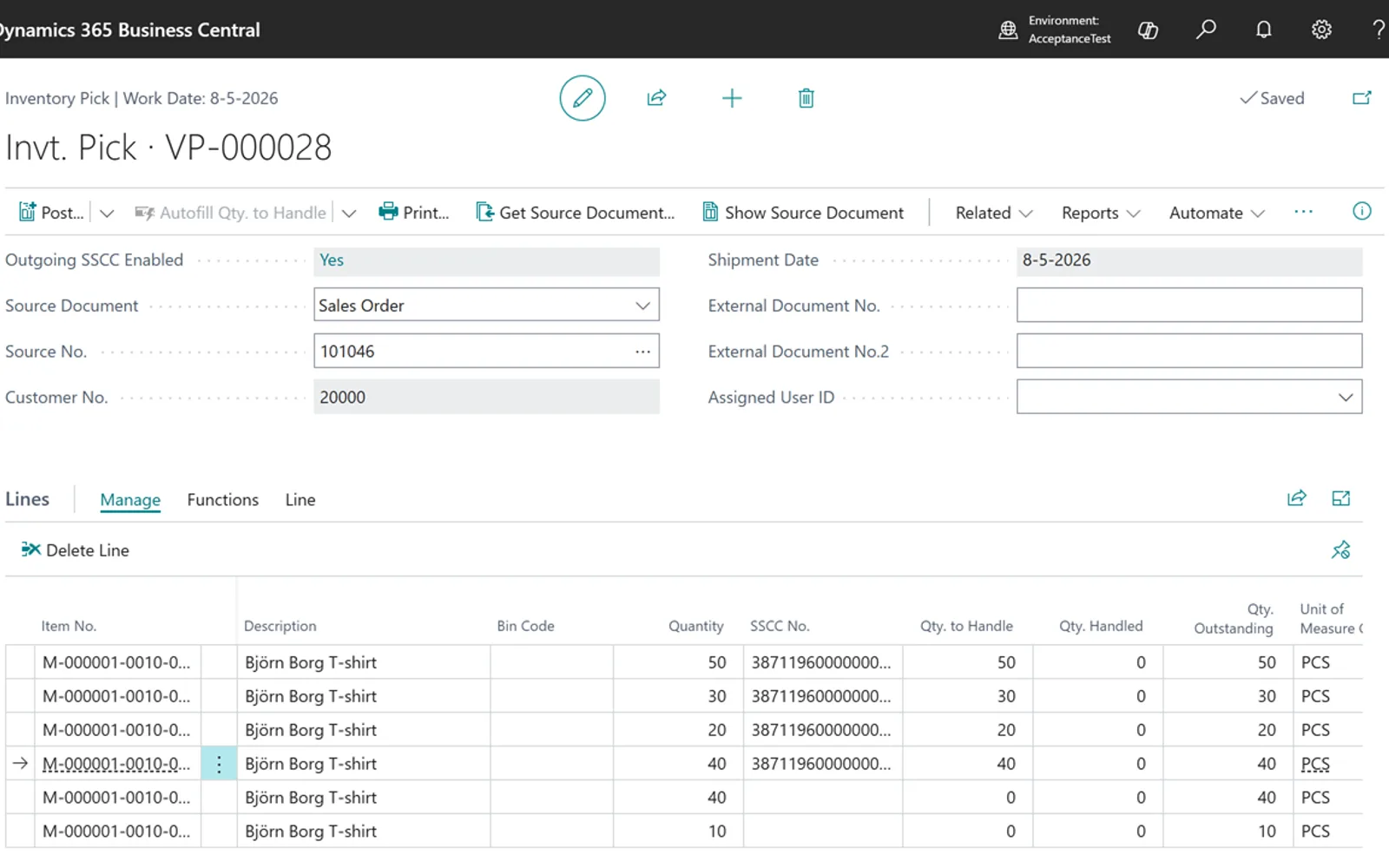Click Show Source Document
This screenshot has height=868, width=1389.
(x=803, y=213)
